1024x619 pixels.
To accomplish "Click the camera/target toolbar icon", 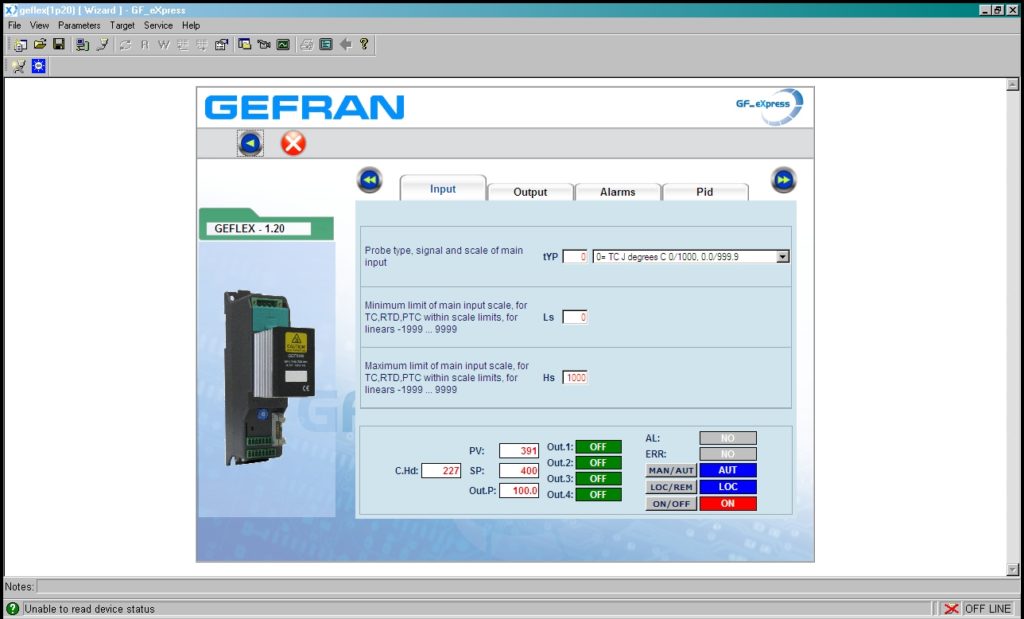I will click(x=262, y=44).
